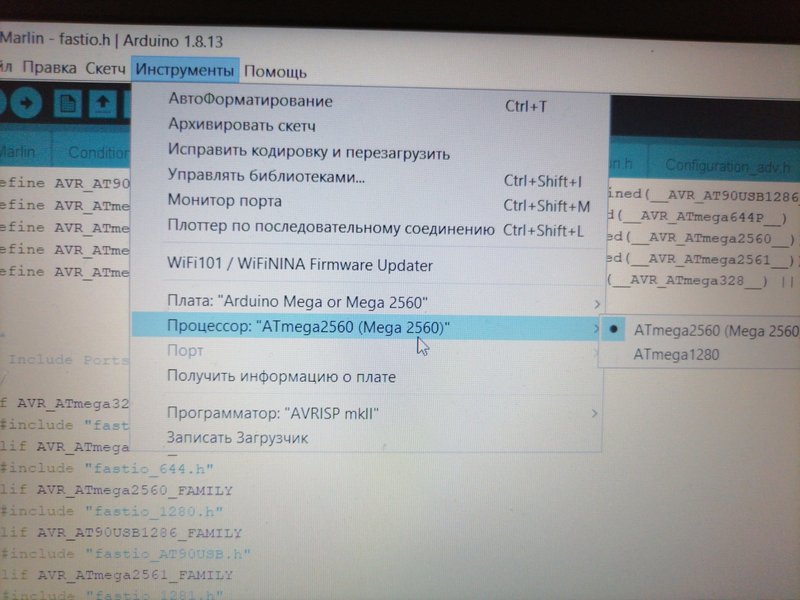Screen dimensions: 800x600
Task: Click the Open sketch up-arrow icon
Action: [x=103, y=104]
